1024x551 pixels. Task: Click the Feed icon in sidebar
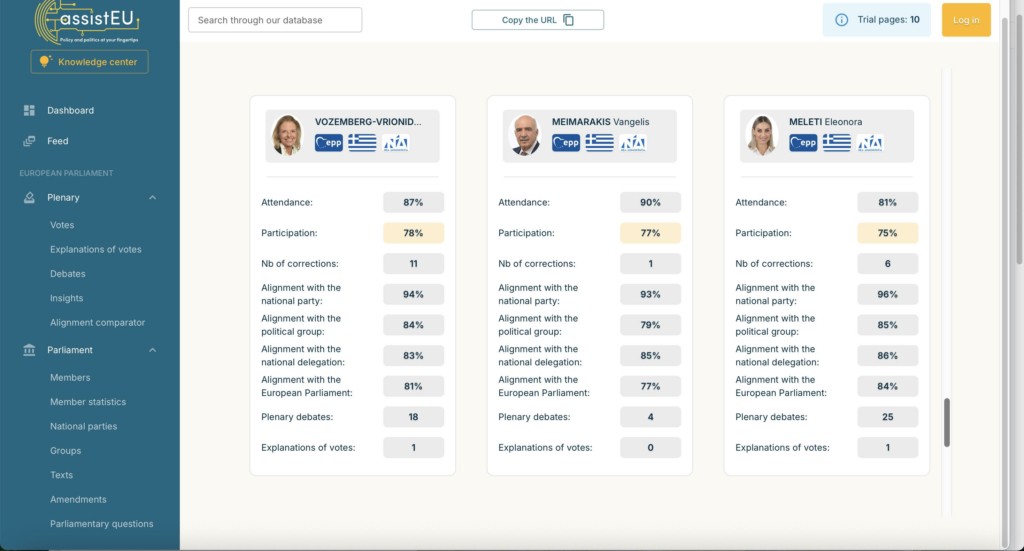point(29,141)
